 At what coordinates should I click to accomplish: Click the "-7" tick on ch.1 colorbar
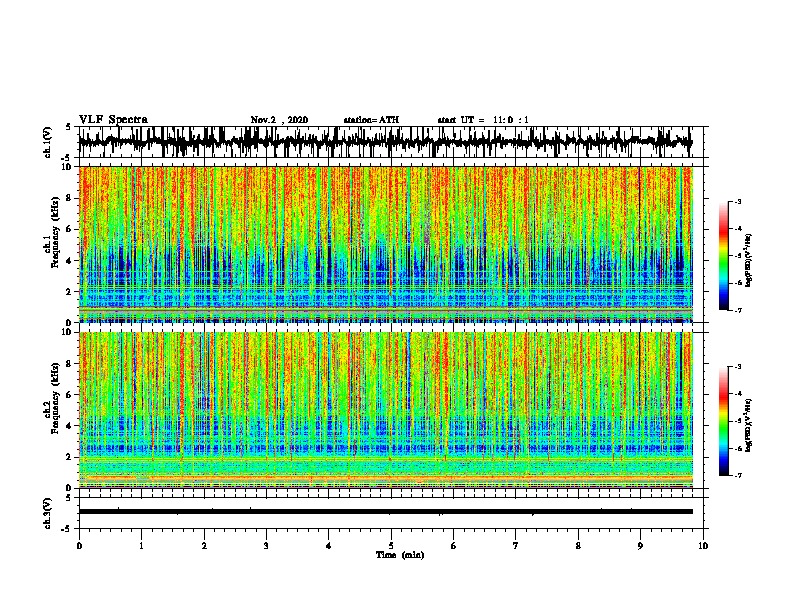tap(738, 310)
